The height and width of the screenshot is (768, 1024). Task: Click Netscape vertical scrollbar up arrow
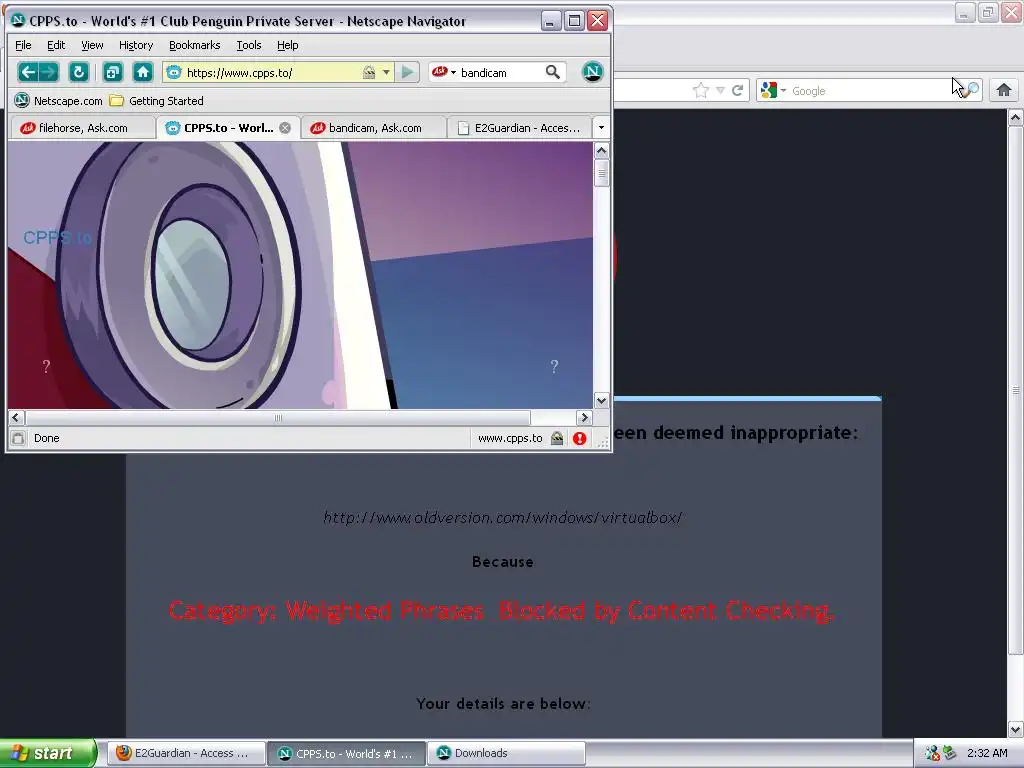[x=601, y=151]
